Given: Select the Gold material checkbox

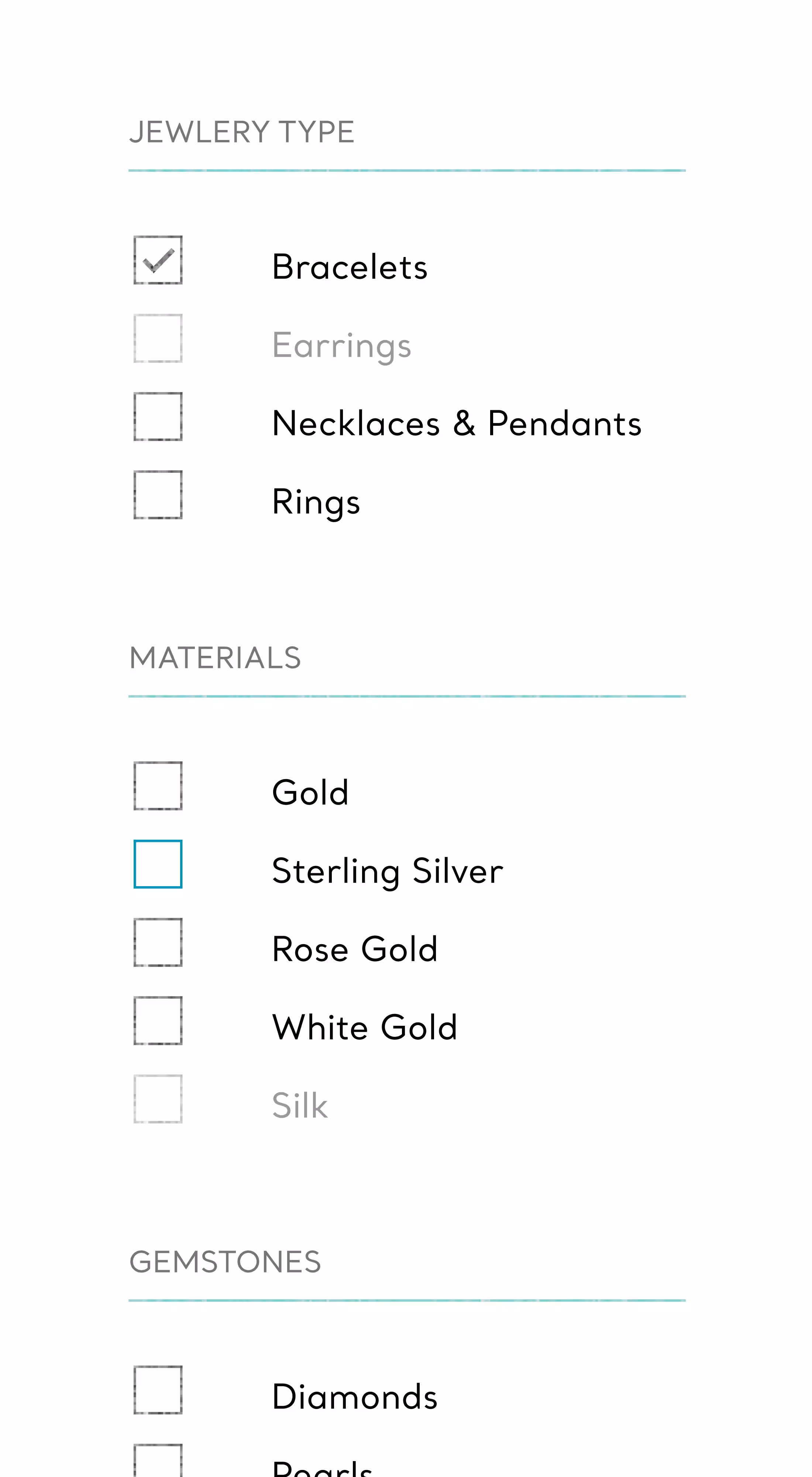Looking at the screenshot, I should click(x=158, y=786).
